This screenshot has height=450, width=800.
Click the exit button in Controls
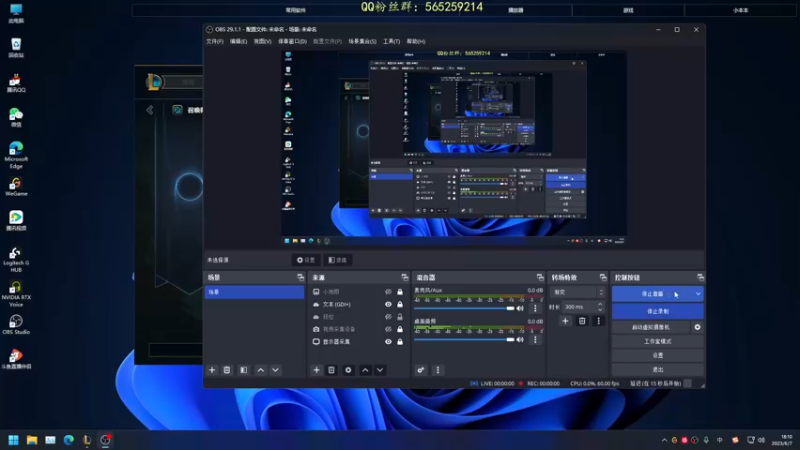pos(658,369)
